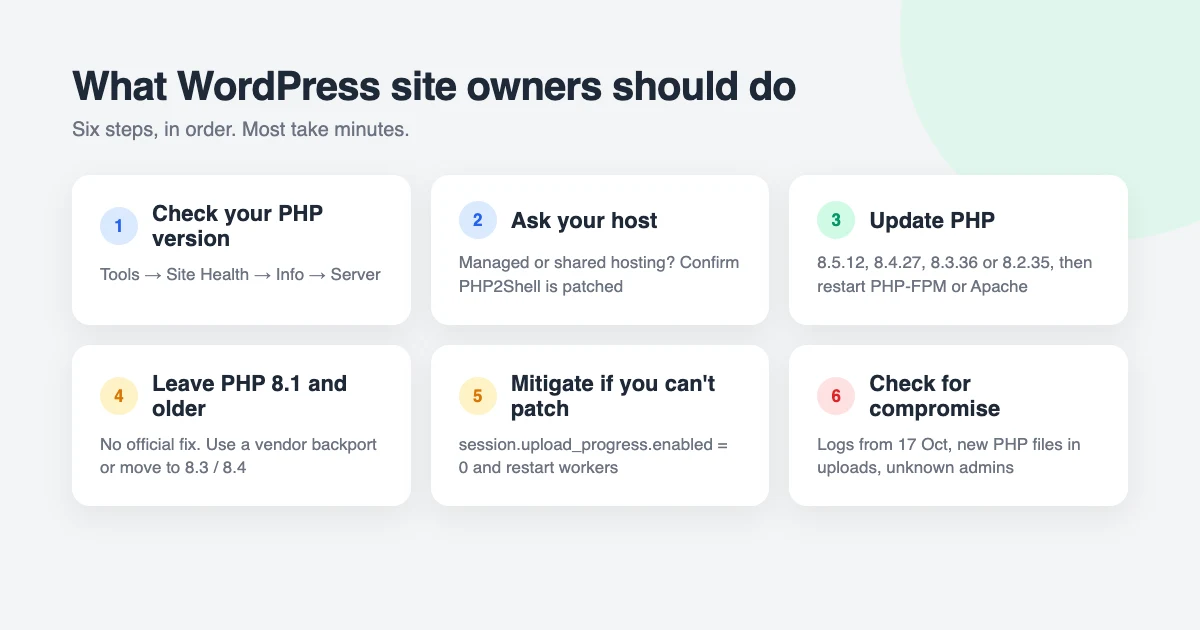Click the yellow circle badge numbered 5
The image size is (1200, 630).
478,396
